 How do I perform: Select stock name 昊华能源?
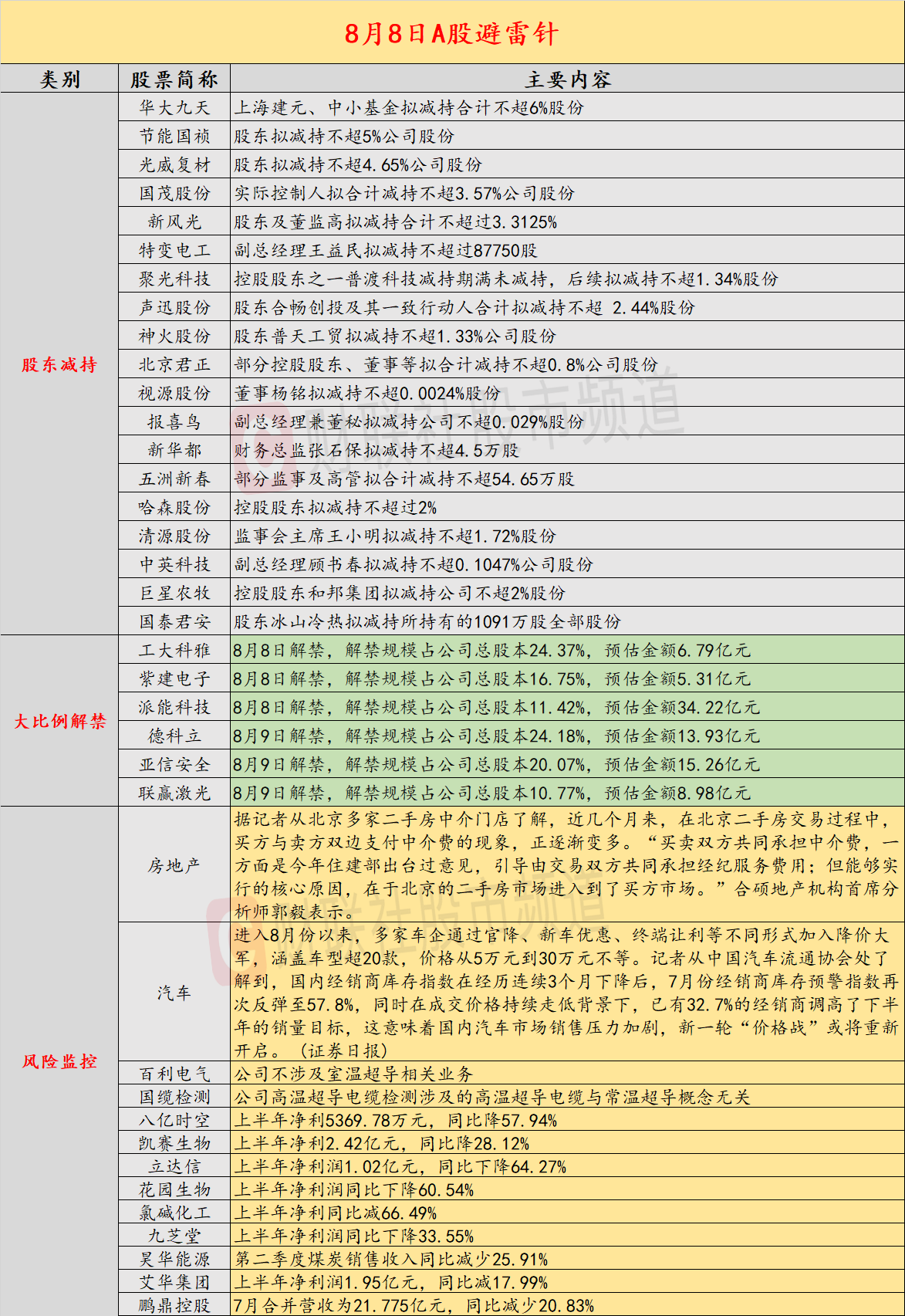pyautogui.click(x=174, y=1259)
